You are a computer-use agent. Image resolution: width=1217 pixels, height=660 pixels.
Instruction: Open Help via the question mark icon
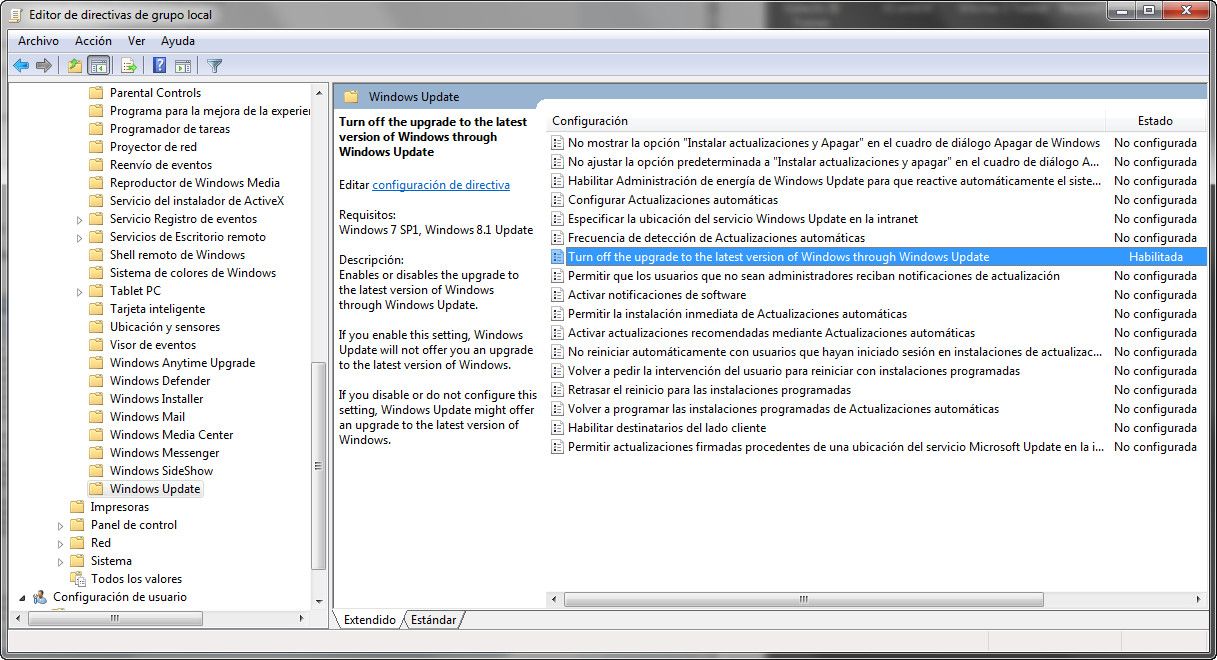pyautogui.click(x=159, y=66)
